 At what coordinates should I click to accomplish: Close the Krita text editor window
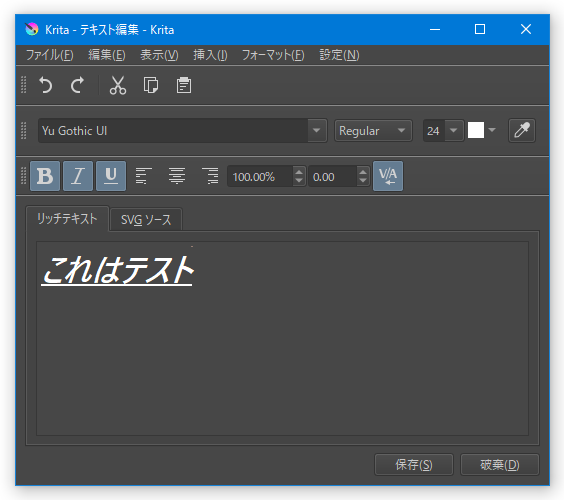tap(526, 29)
